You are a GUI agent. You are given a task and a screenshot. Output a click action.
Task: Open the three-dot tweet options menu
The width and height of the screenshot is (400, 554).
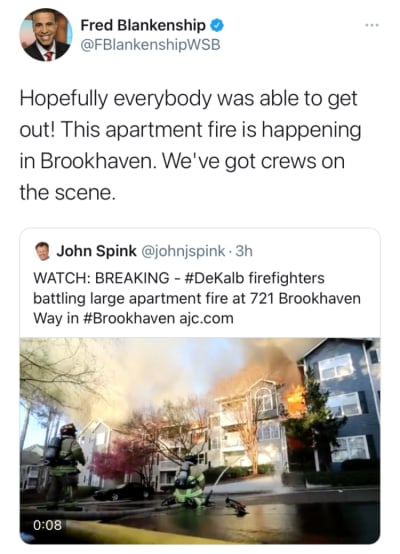pyautogui.click(x=372, y=25)
